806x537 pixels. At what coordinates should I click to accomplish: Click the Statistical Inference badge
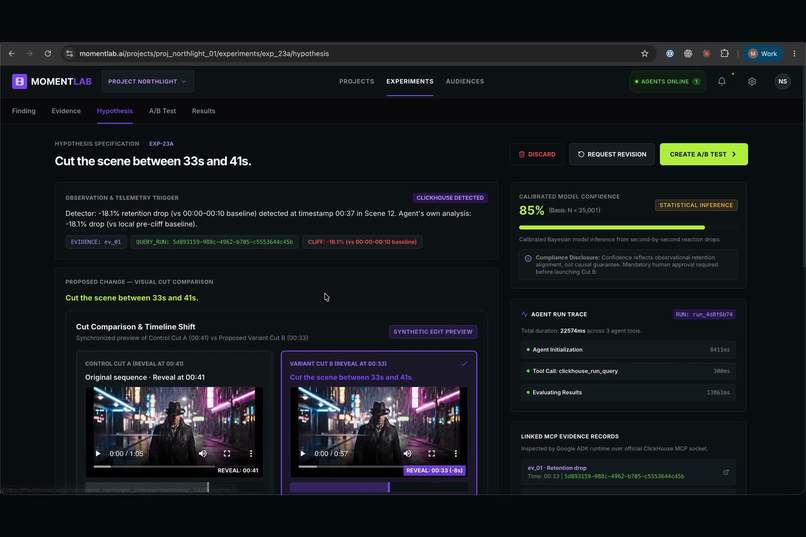click(696, 205)
